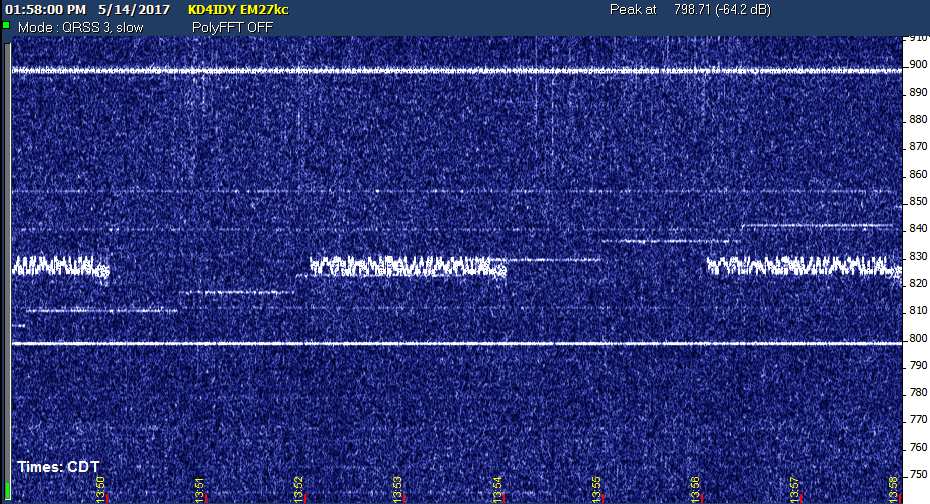This screenshot has height=504, width=930.
Task: Click the 900 mark on frequency scale
Action: (x=917, y=65)
